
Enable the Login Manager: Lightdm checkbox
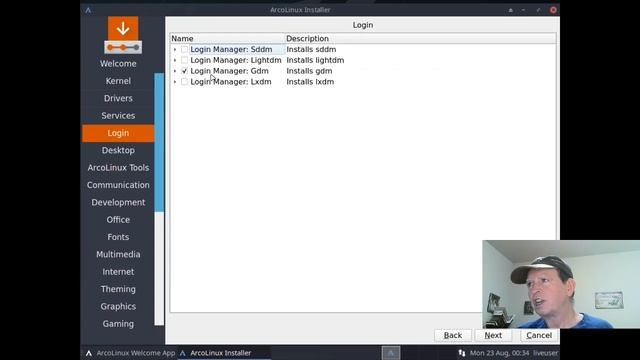tap(184, 60)
